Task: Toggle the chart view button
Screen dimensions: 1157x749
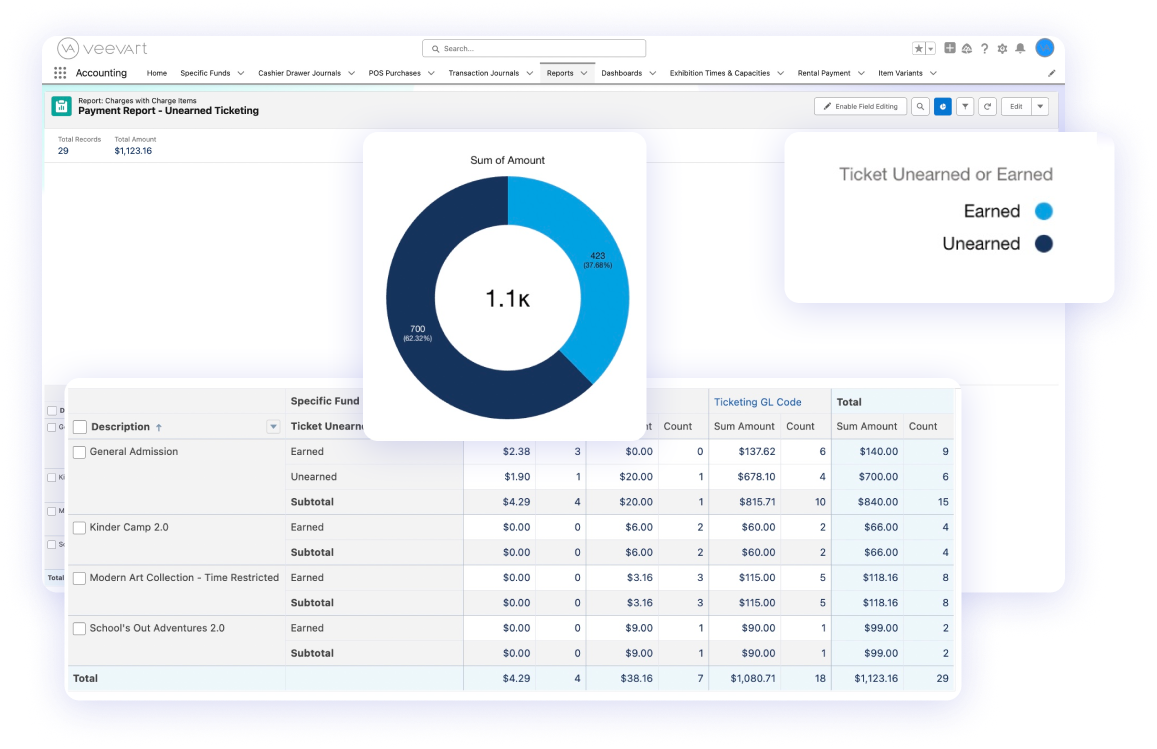Action: [x=942, y=106]
